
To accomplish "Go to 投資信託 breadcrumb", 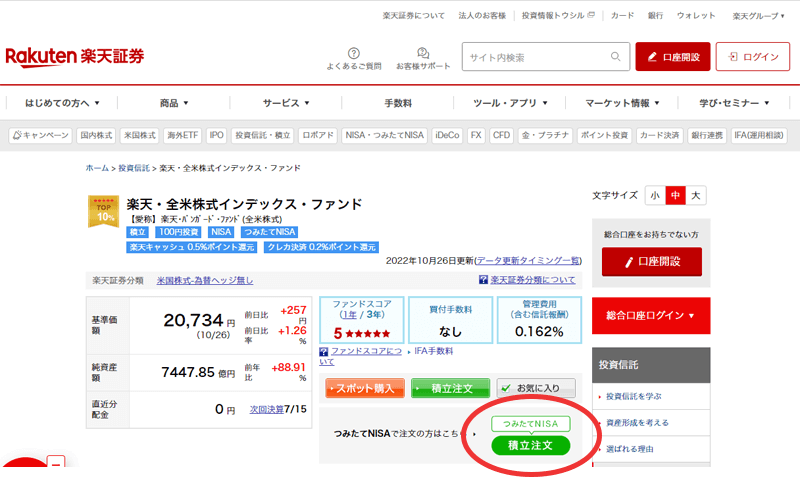I will (134, 168).
